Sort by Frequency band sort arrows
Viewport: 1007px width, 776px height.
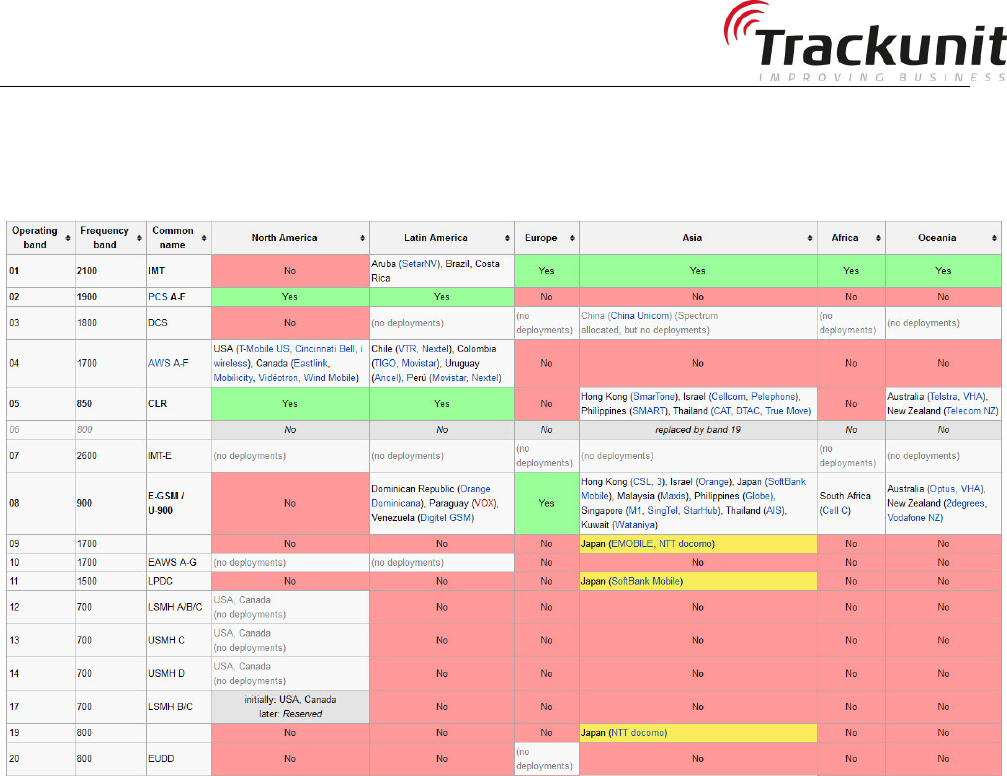(139, 238)
